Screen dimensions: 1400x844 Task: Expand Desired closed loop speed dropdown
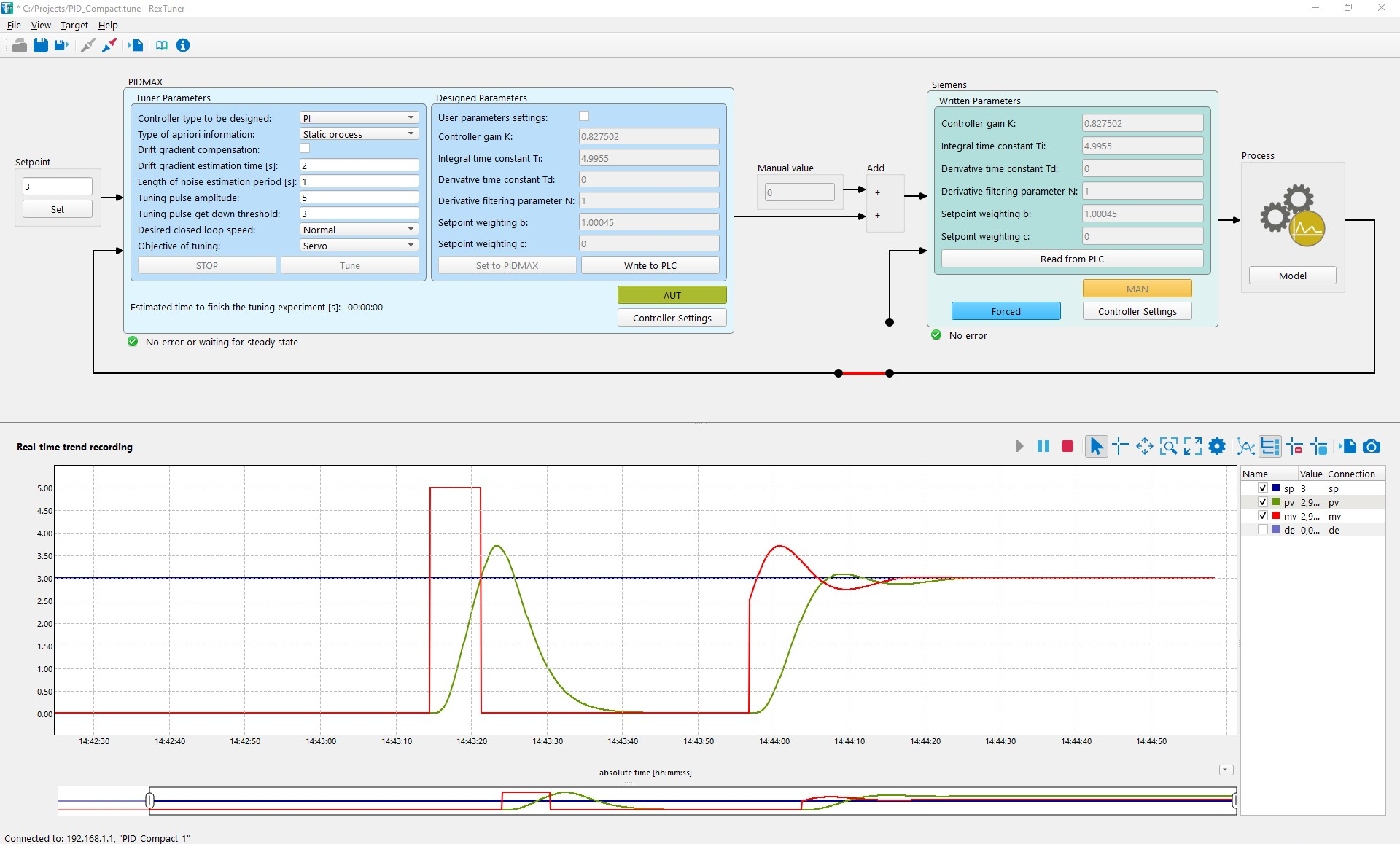[x=359, y=230]
